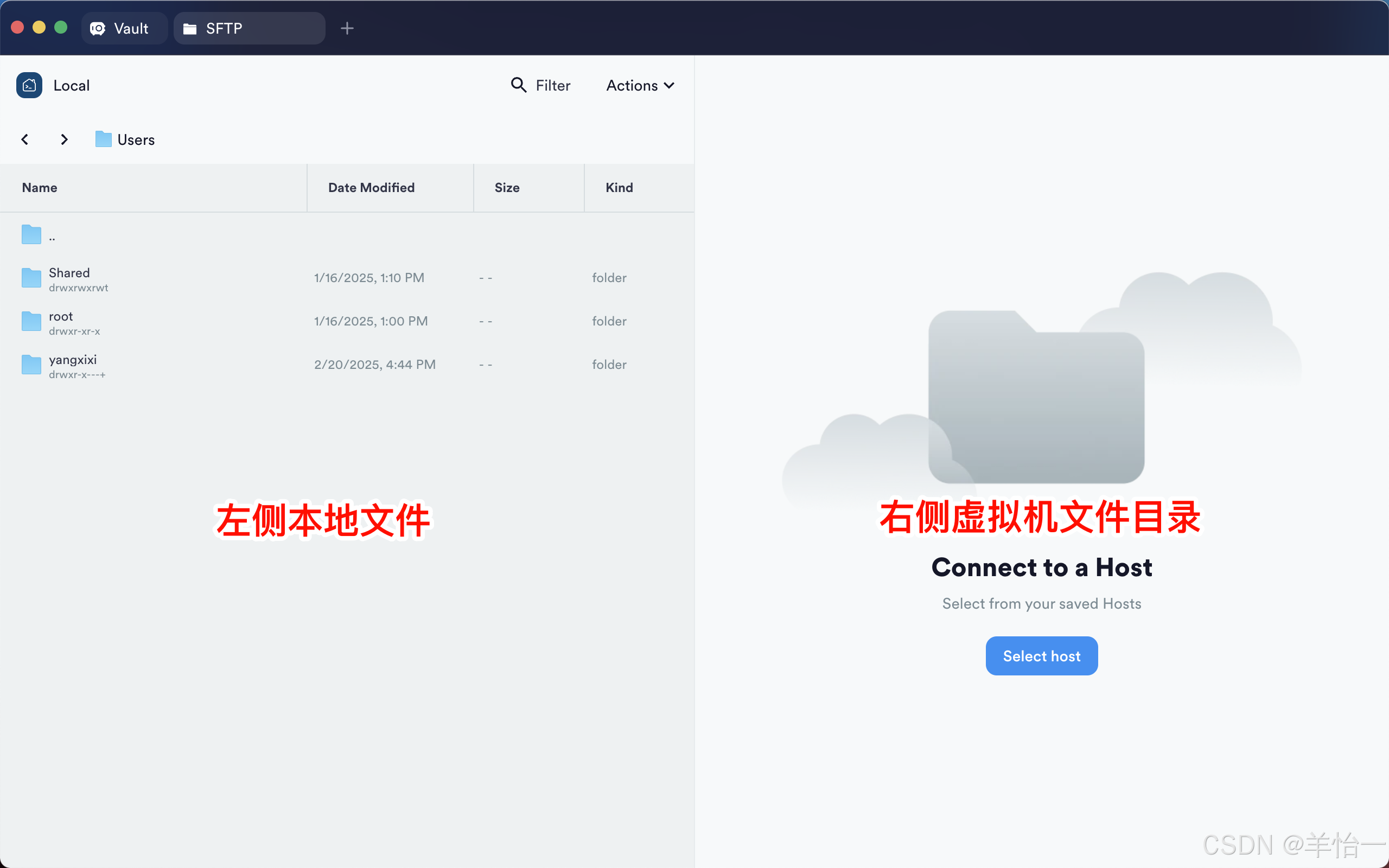Viewport: 1389px width, 868px height.
Task: Open a new tab with plus icon
Action: point(347,28)
